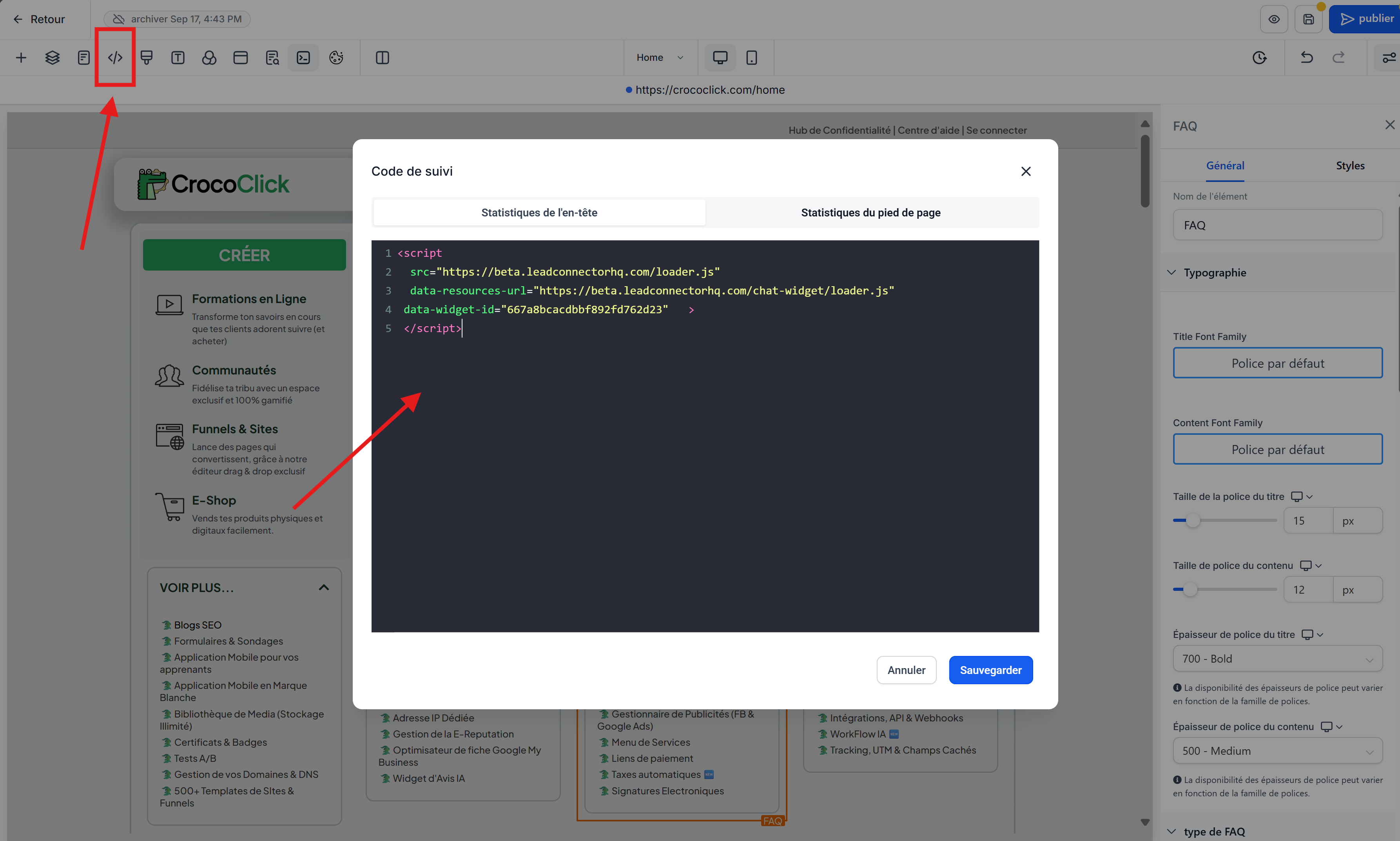Click the content font size value 12 field

coord(1308,589)
